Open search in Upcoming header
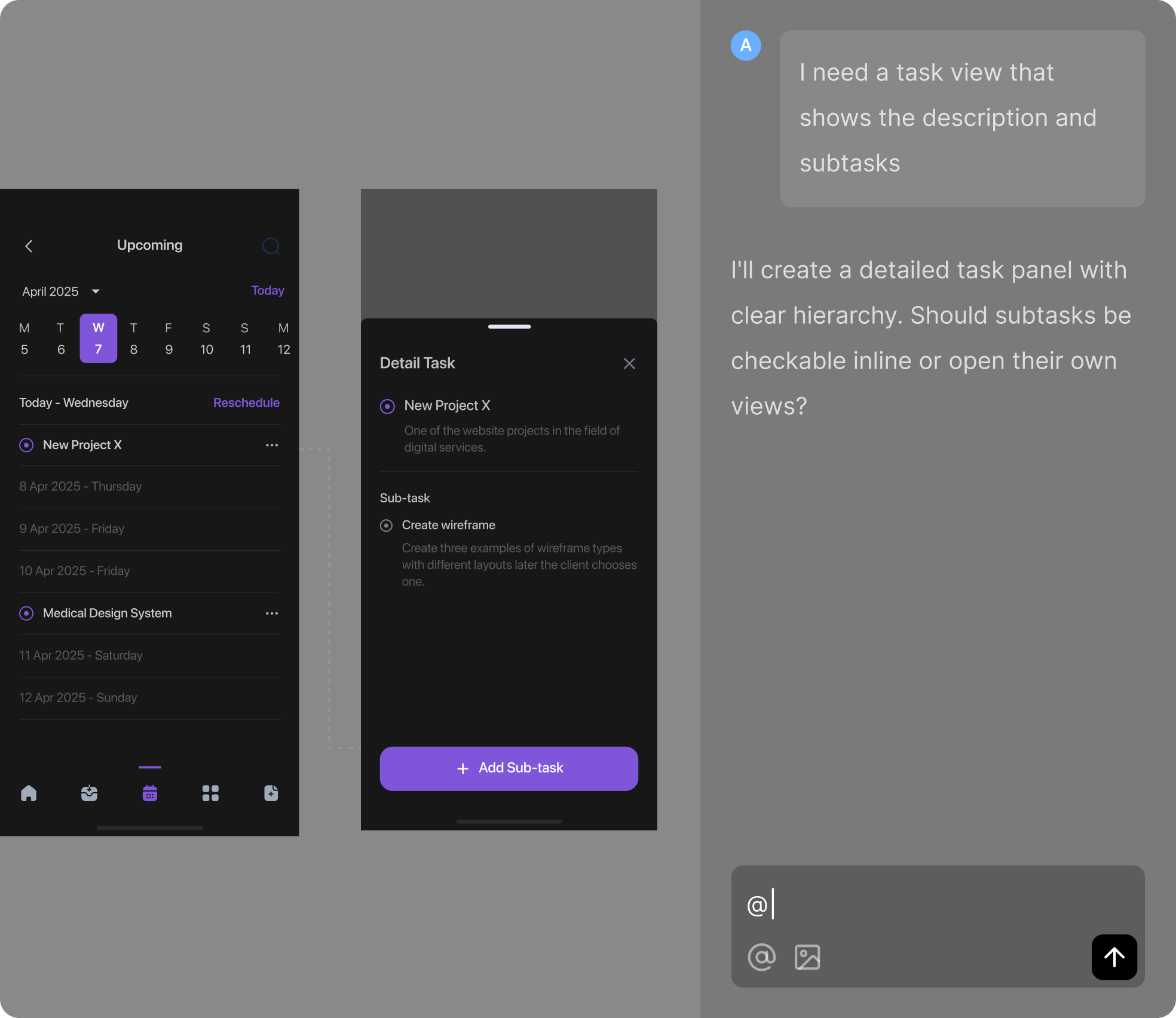The image size is (1176, 1018). point(271,246)
